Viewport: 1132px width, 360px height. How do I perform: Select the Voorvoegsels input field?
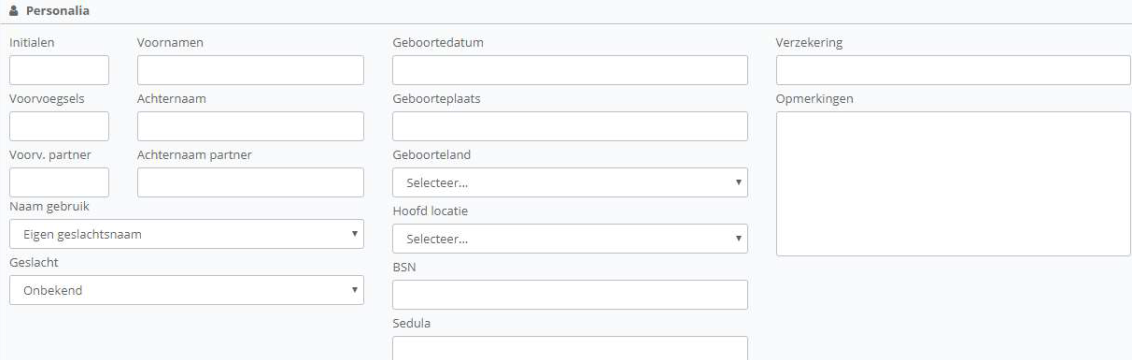click(59, 126)
